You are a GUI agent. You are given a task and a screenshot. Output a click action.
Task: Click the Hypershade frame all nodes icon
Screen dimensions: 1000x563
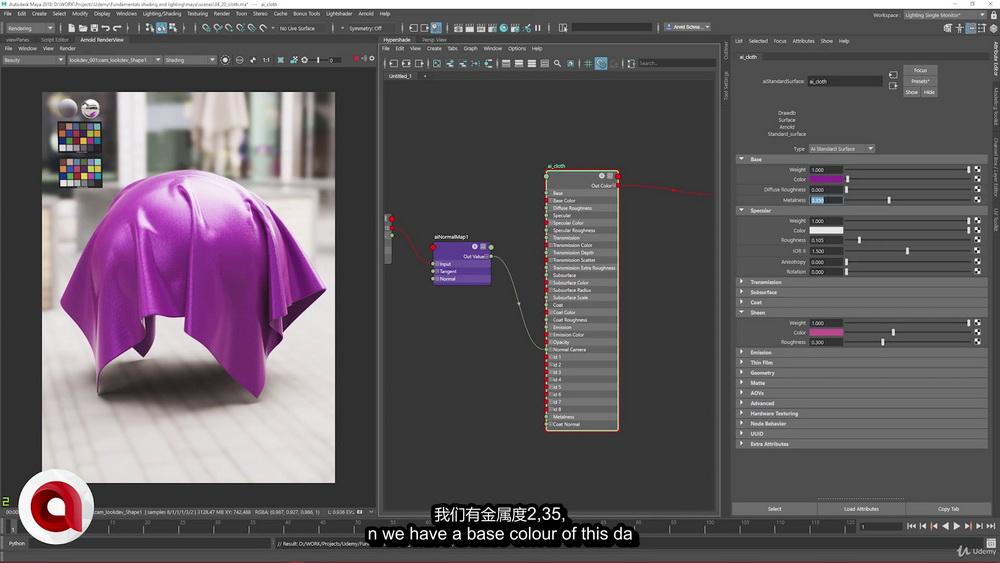pyautogui.click(x=437, y=63)
